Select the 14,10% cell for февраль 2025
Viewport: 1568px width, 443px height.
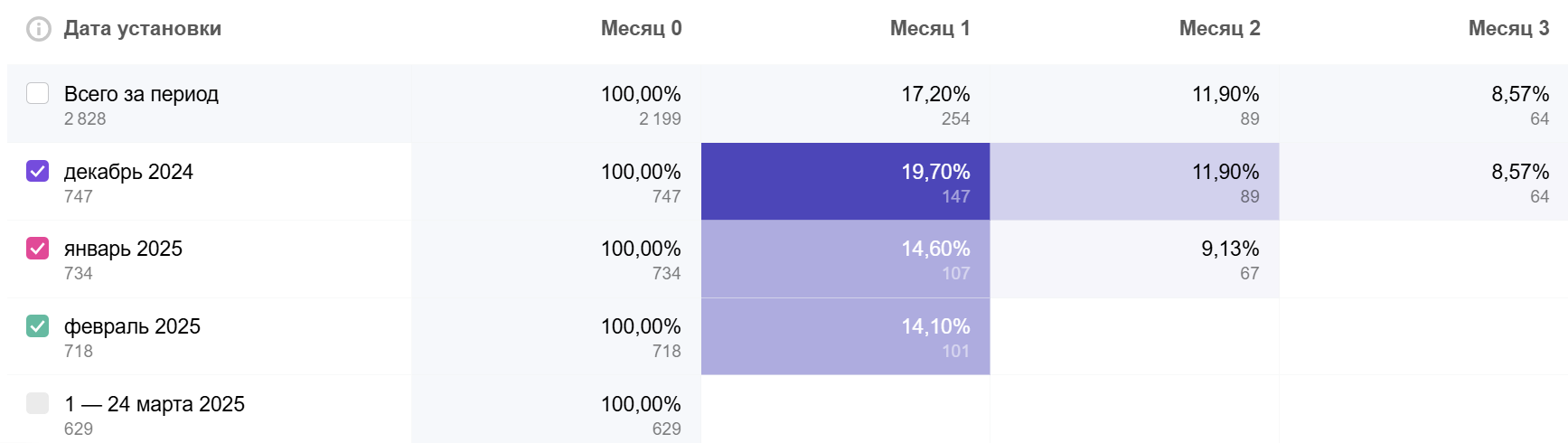pyautogui.click(x=845, y=337)
